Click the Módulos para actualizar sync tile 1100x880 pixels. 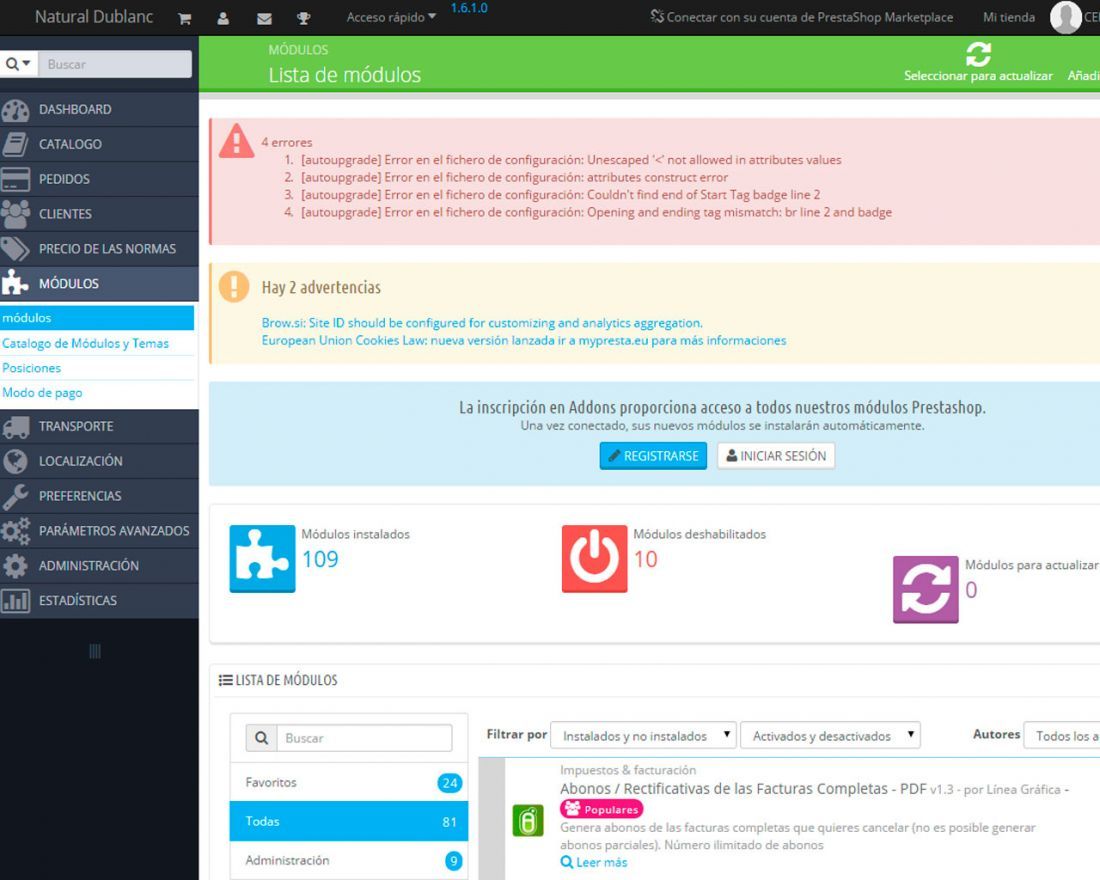tap(925, 589)
